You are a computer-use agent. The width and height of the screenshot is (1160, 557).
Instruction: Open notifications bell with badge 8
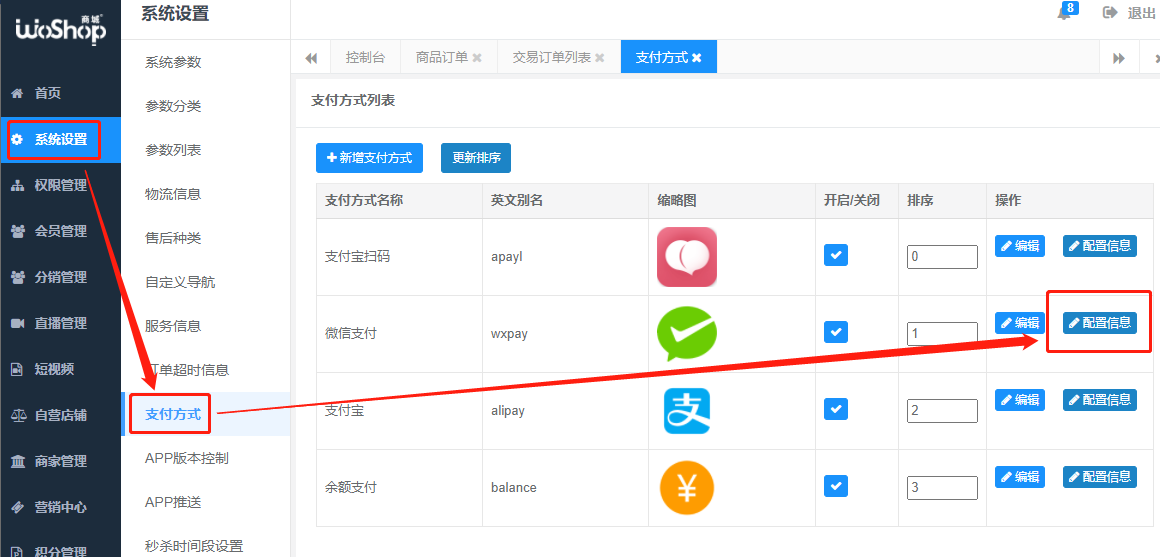coord(1066,13)
